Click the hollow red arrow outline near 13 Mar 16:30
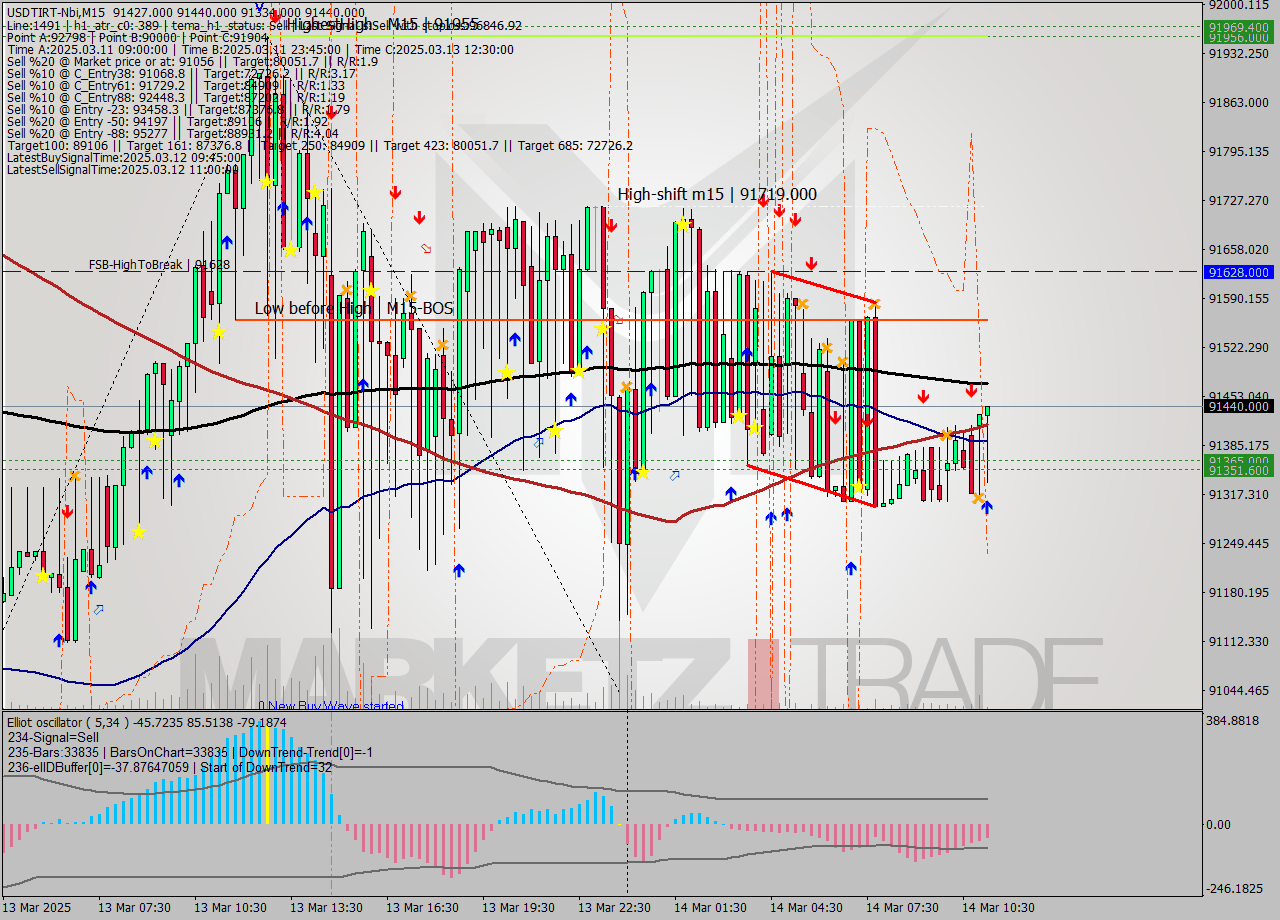This screenshot has width=1280, height=920. [x=424, y=248]
